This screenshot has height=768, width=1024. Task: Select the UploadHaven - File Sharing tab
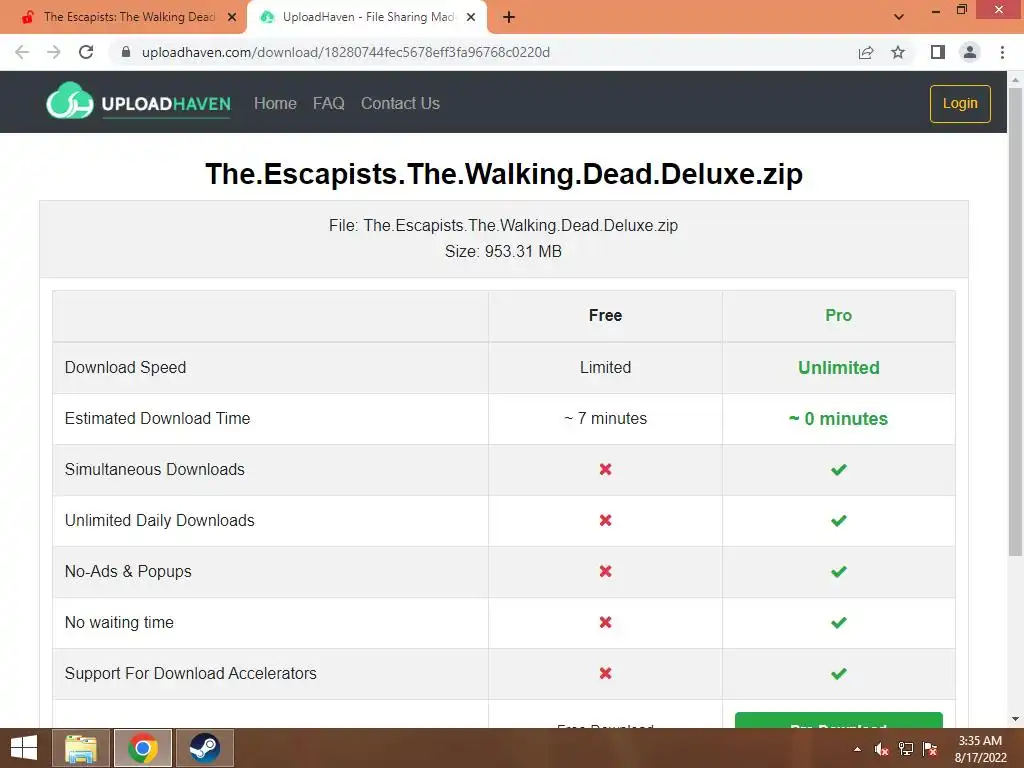coord(368,17)
